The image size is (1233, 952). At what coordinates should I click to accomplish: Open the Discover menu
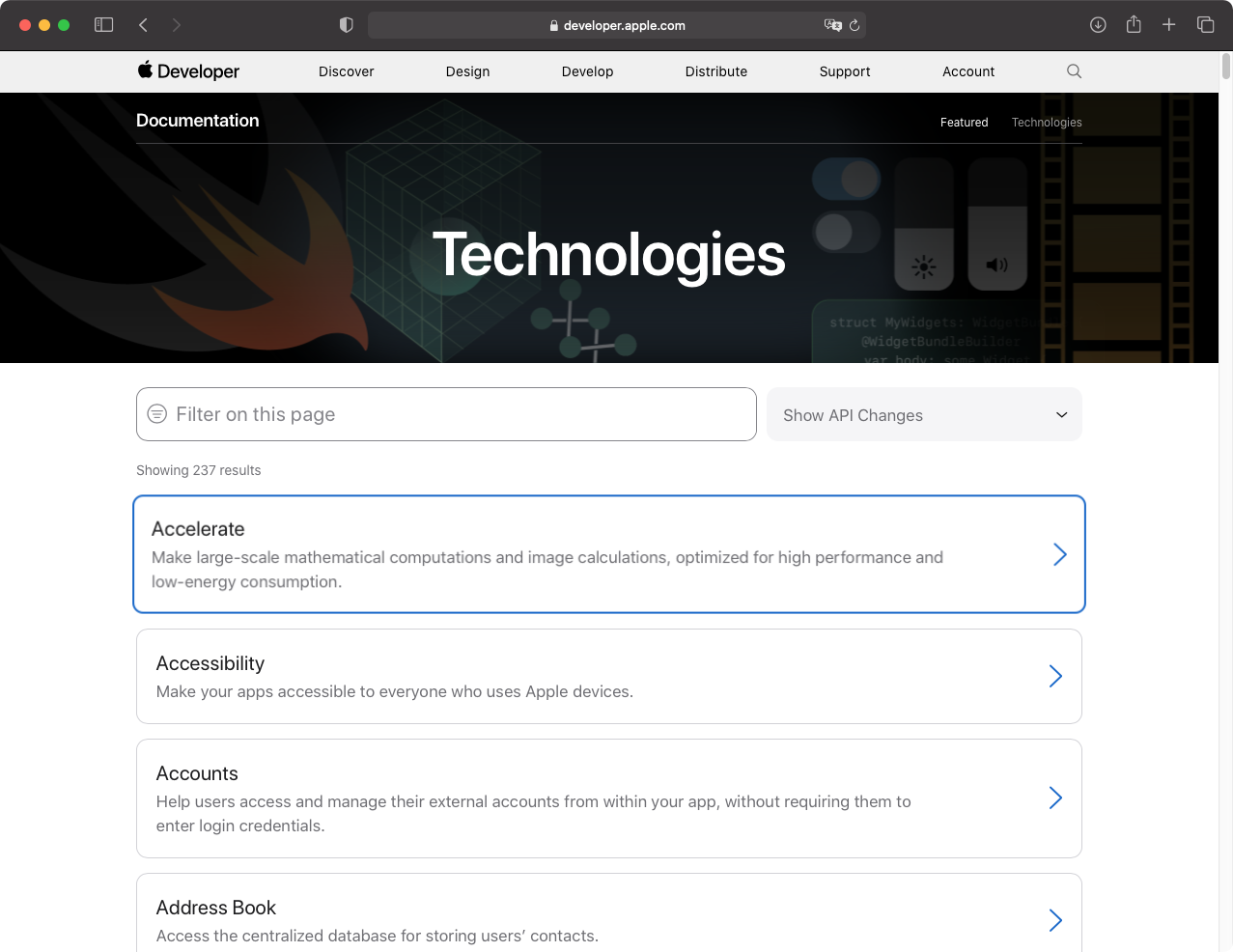(347, 71)
